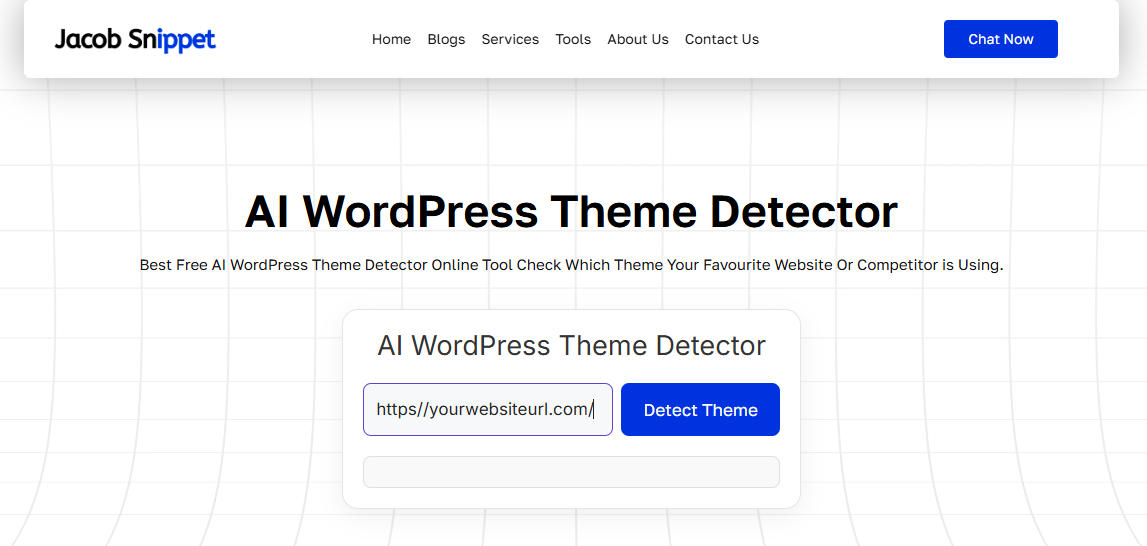This screenshot has height=546, width=1147.
Task: Click the Jacob Snippet logo
Action: [x=134, y=40]
